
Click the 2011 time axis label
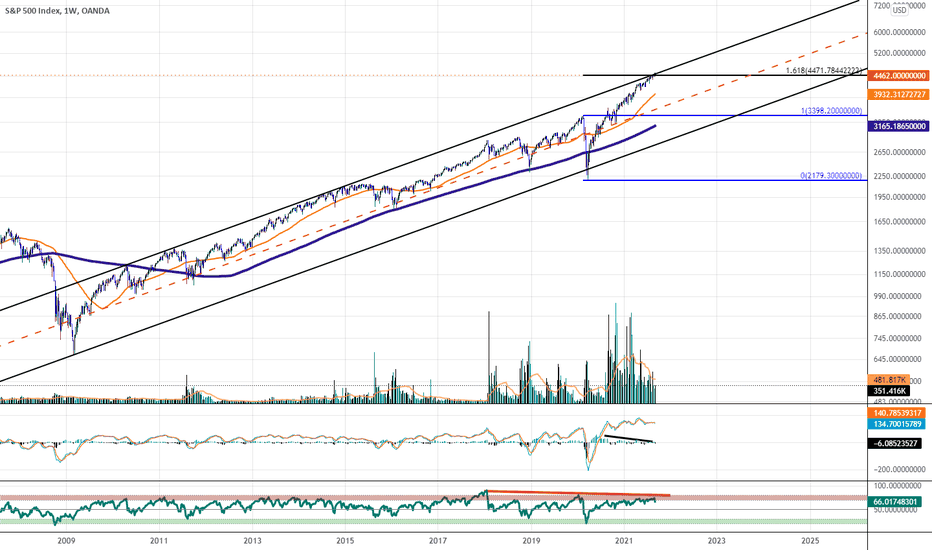coord(159,540)
